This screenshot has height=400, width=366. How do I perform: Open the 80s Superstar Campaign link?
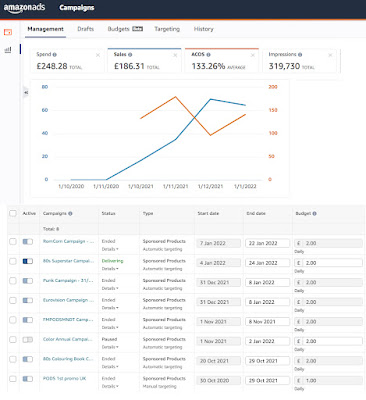click(68, 261)
